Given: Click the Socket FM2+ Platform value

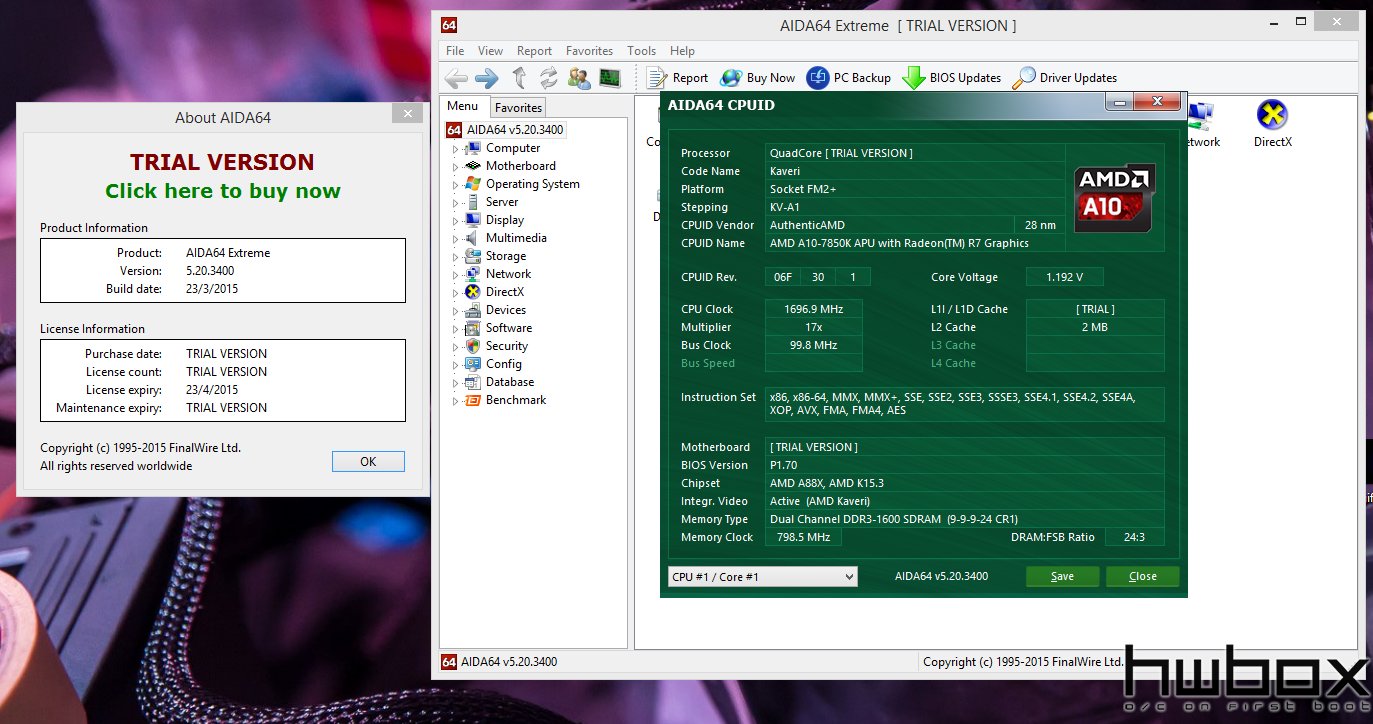Looking at the screenshot, I should pyautogui.click(x=915, y=189).
